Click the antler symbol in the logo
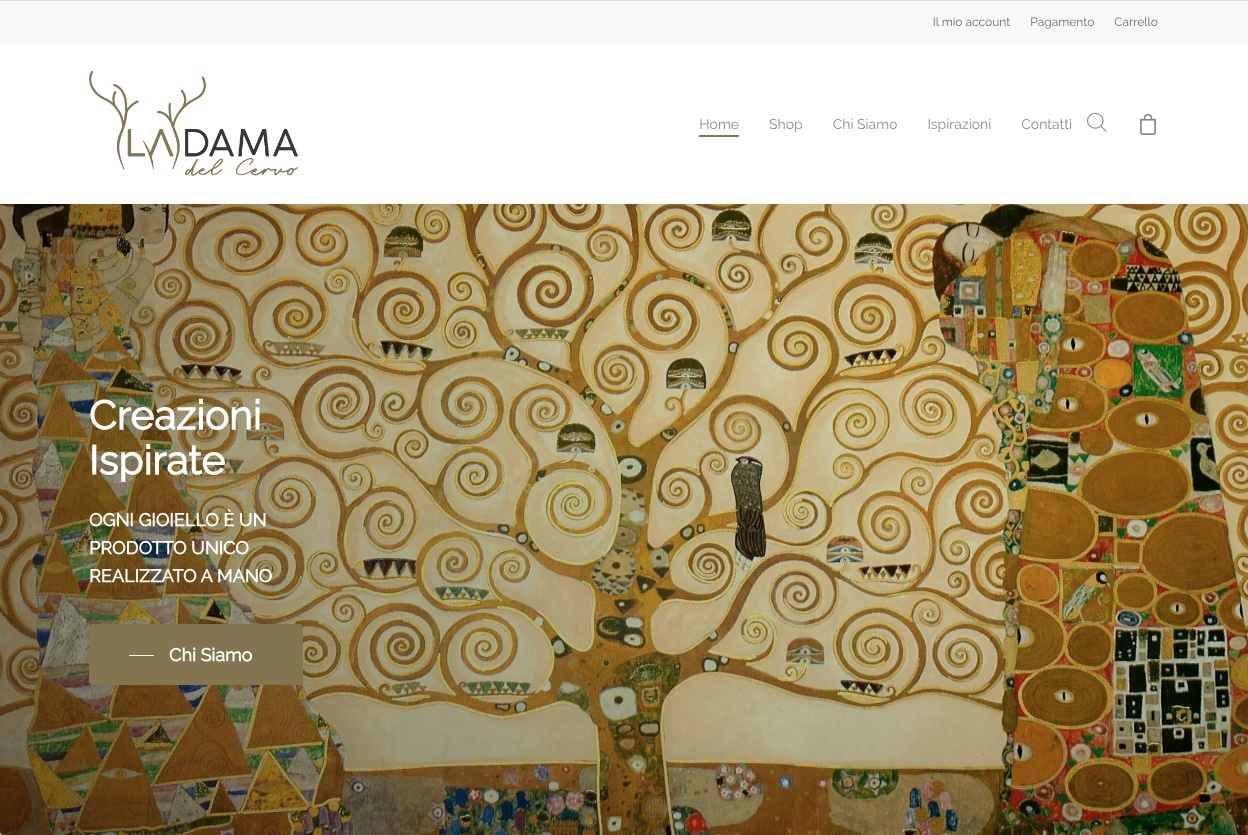This screenshot has width=1248, height=835. (x=147, y=116)
